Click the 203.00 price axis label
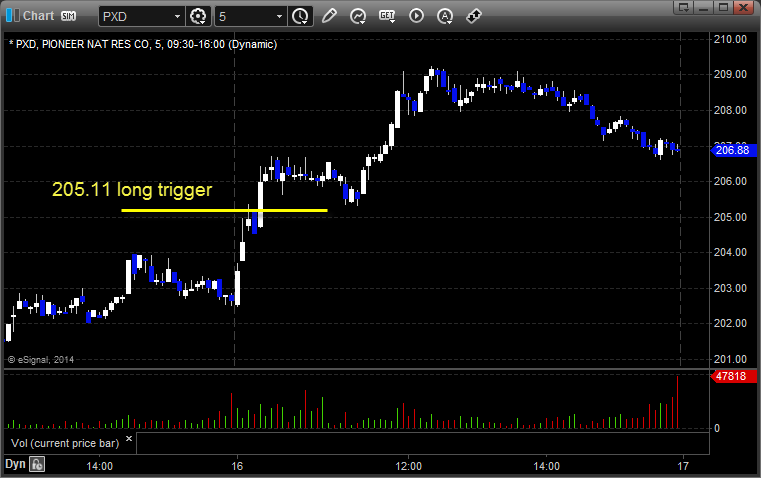Screen dimensions: 761x478 point(730,288)
